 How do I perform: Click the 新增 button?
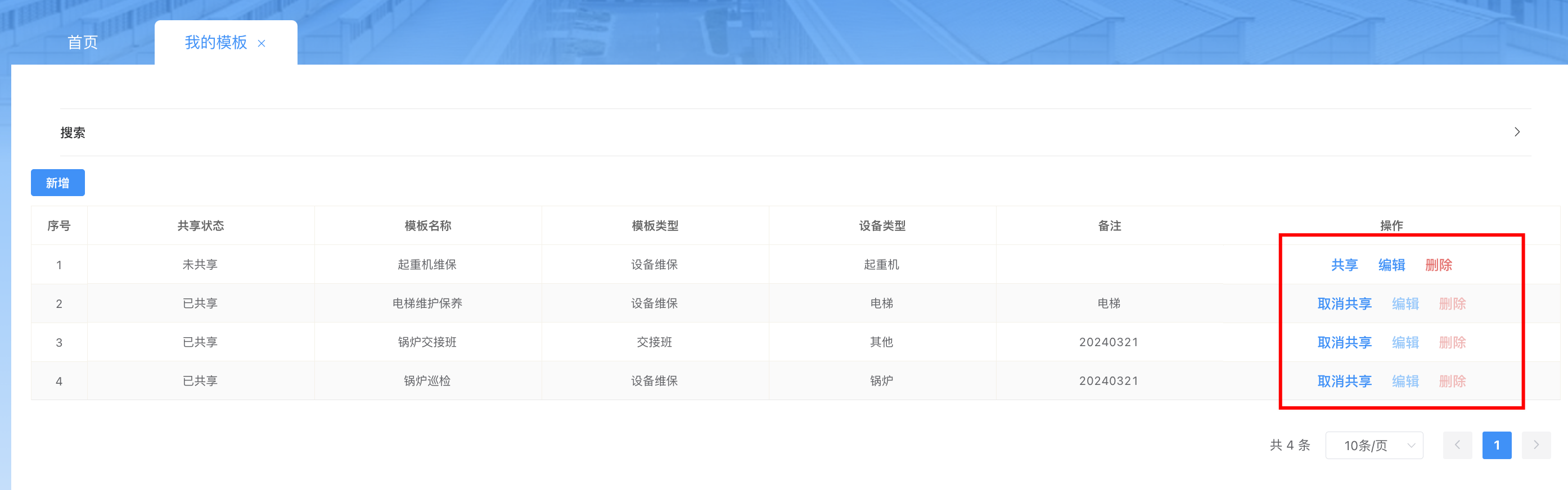coord(58,183)
